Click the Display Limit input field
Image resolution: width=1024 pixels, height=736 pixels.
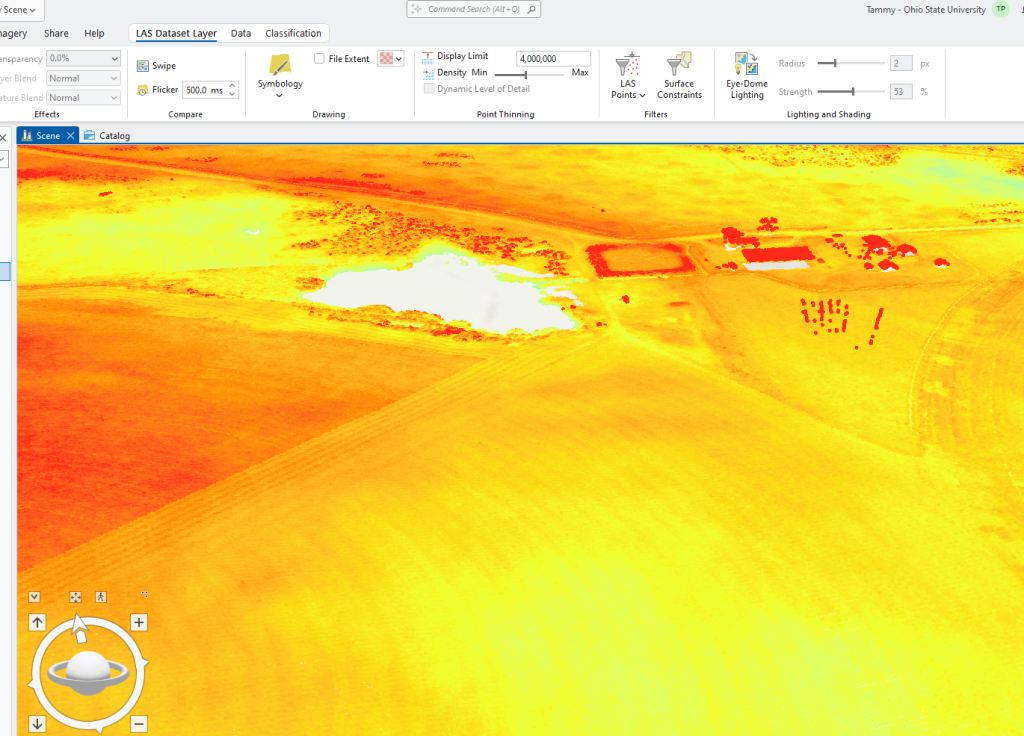pyautogui.click(x=550, y=57)
